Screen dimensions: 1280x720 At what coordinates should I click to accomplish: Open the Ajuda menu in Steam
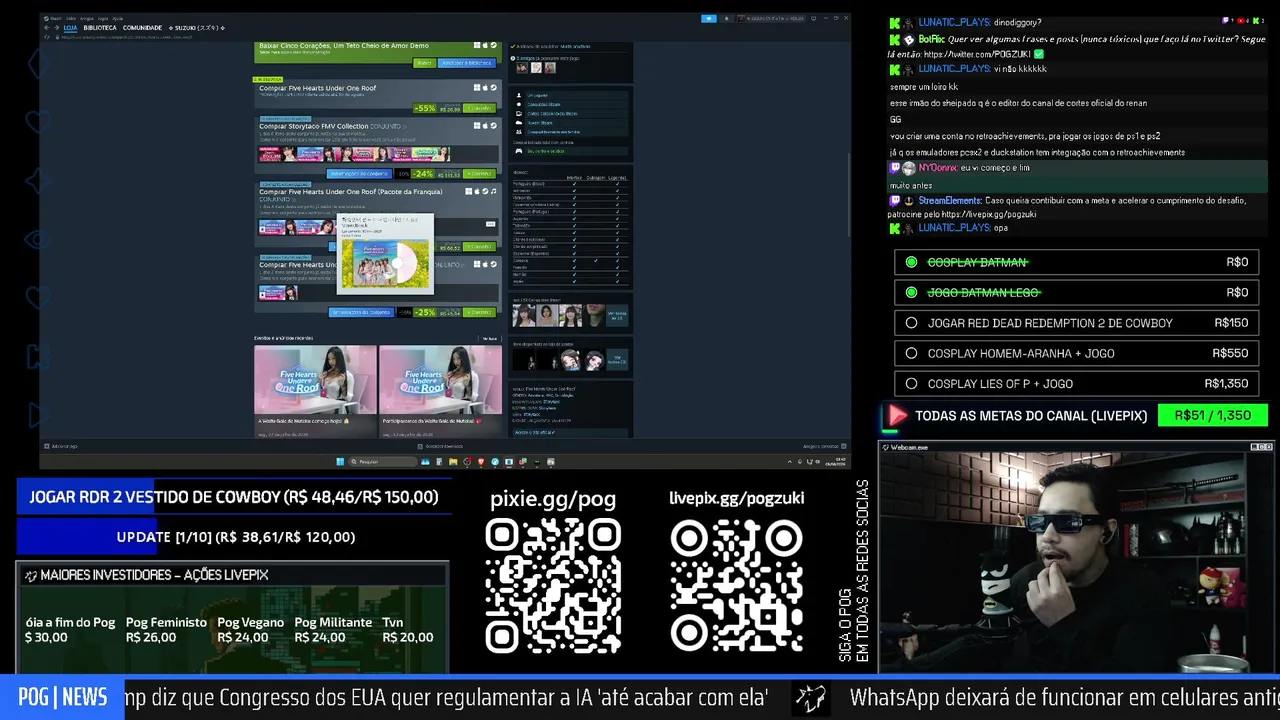pos(118,18)
